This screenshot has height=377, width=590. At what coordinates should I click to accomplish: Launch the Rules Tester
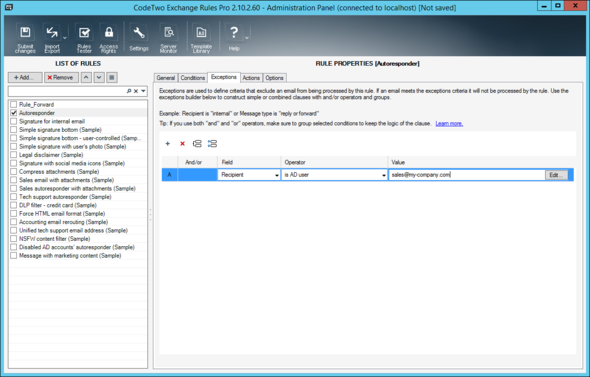[x=84, y=39]
